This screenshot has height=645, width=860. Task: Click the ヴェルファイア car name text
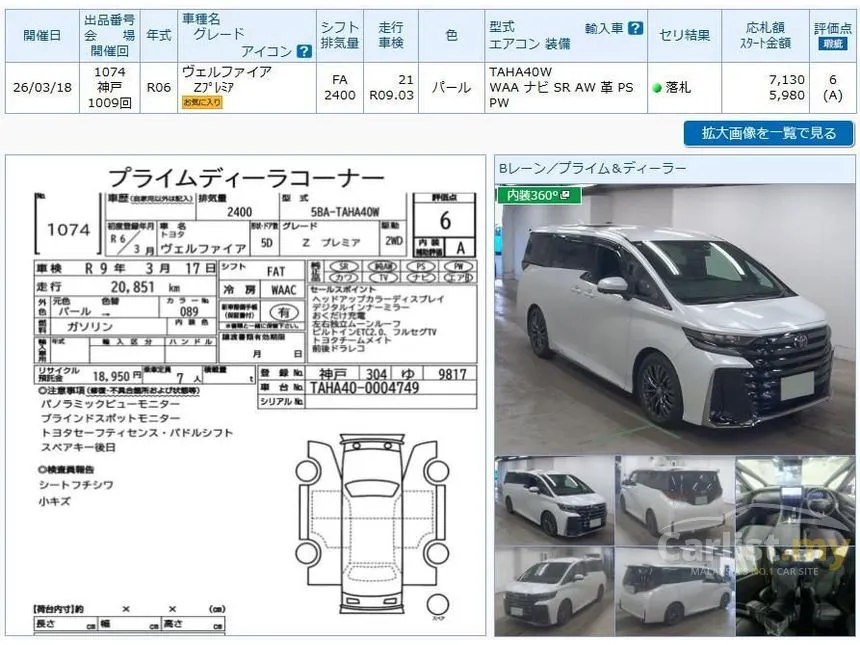227,72
